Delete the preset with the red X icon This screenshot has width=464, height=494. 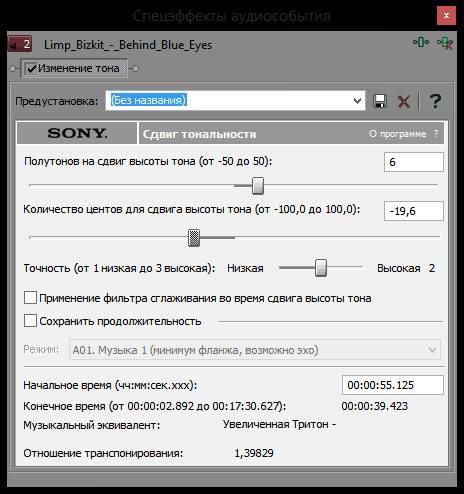404,101
